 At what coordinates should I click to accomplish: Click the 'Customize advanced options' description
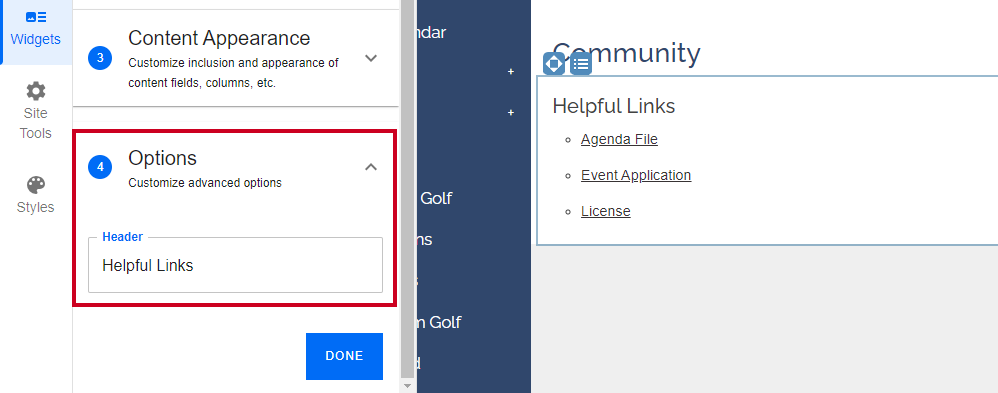pos(205,183)
